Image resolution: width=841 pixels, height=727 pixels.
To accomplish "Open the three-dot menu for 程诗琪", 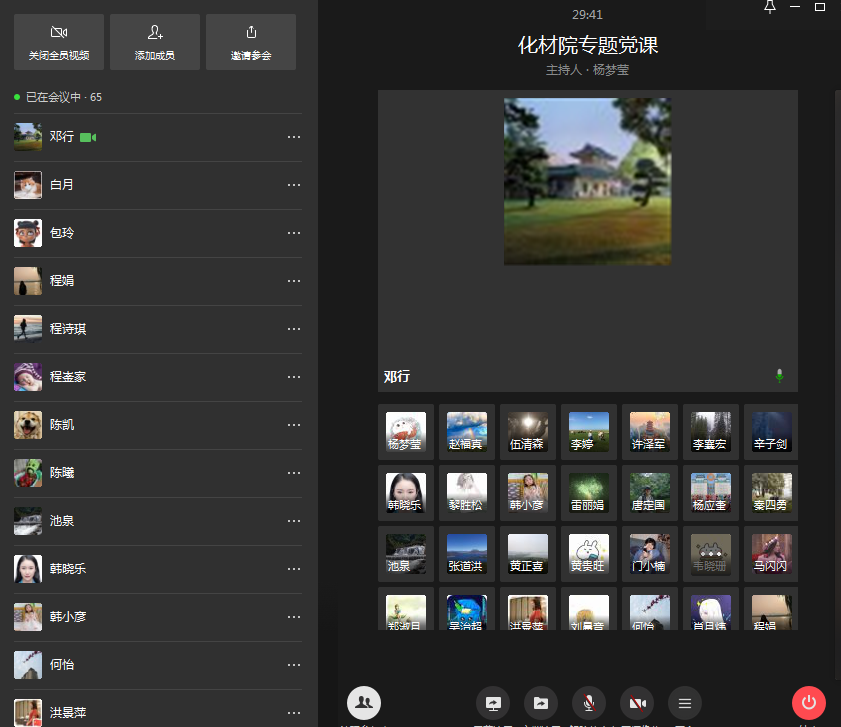I will coord(294,329).
